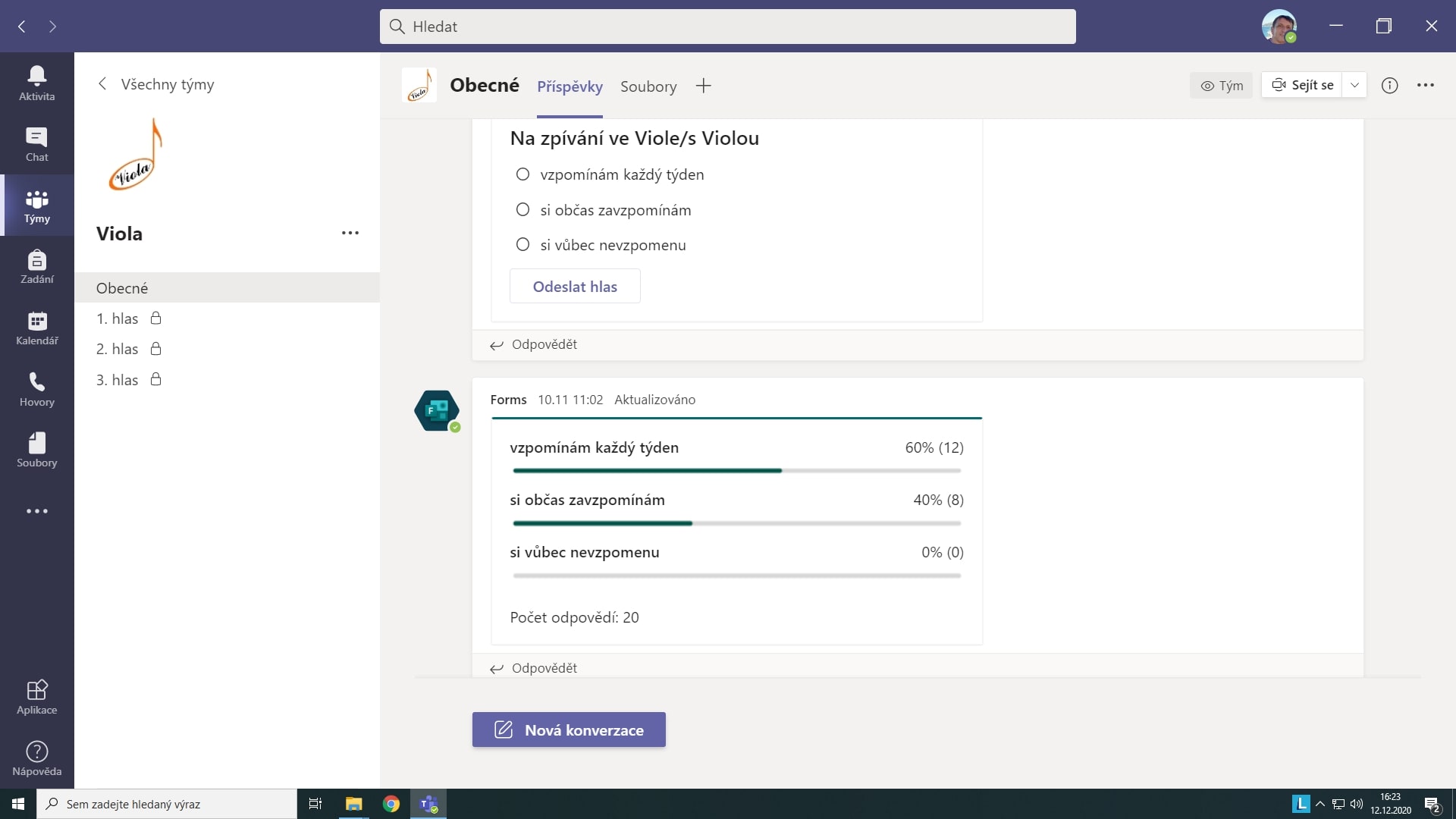Open Viola team more options menu
This screenshot has width=1456, height=819.
click(350, 233)
